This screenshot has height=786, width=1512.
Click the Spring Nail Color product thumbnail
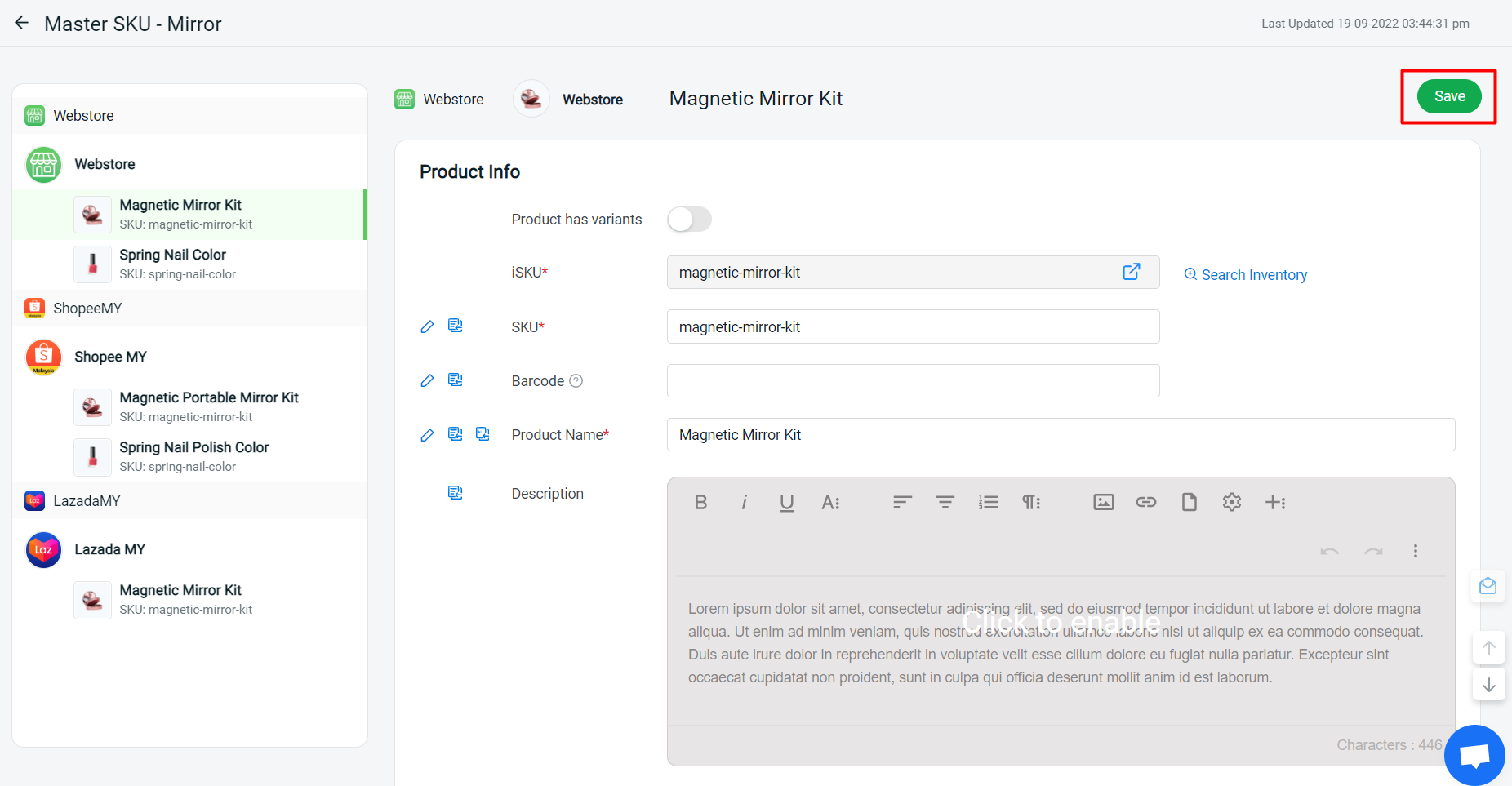coord(92,264)
